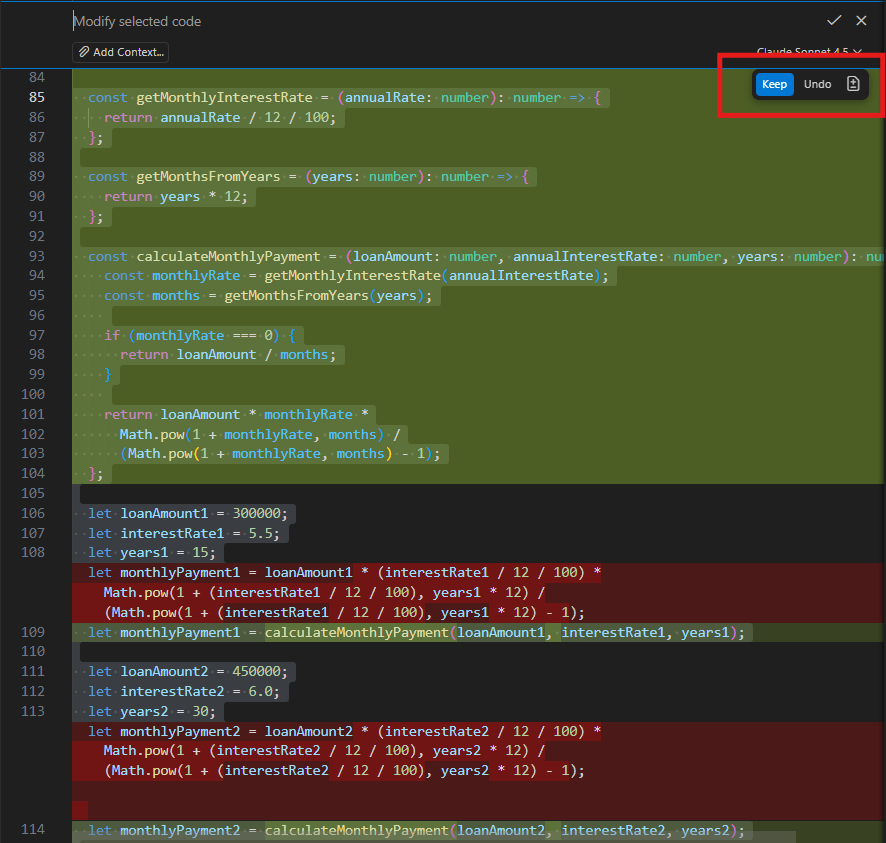Click the Add Context... button

click(120, 52)
